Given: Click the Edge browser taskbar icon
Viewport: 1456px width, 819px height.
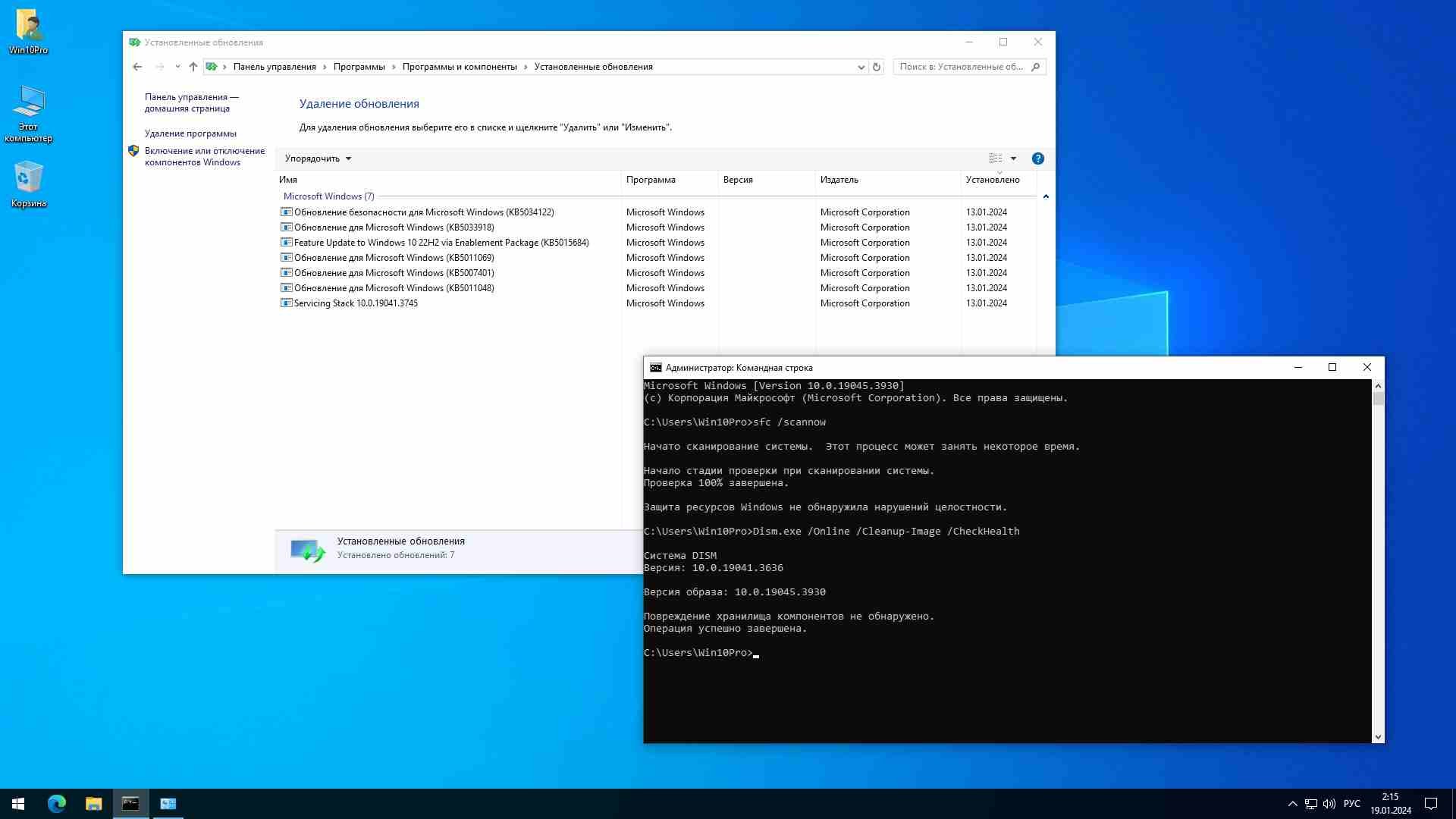Looking at the screenshot, I should 56,803.
